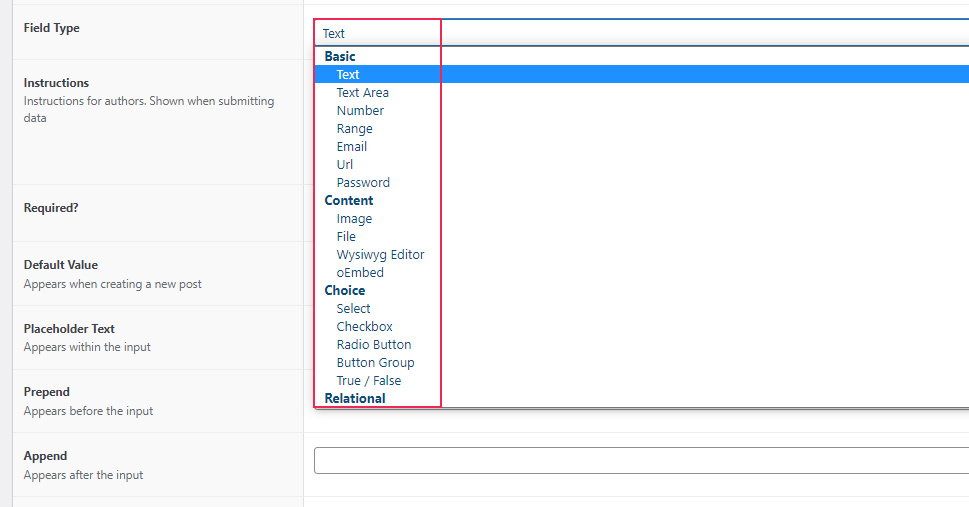Select Wysiwyg Editor option
The height and width of the screenshot is (507, 969).
pyautogui.click(x=381, y=254)
